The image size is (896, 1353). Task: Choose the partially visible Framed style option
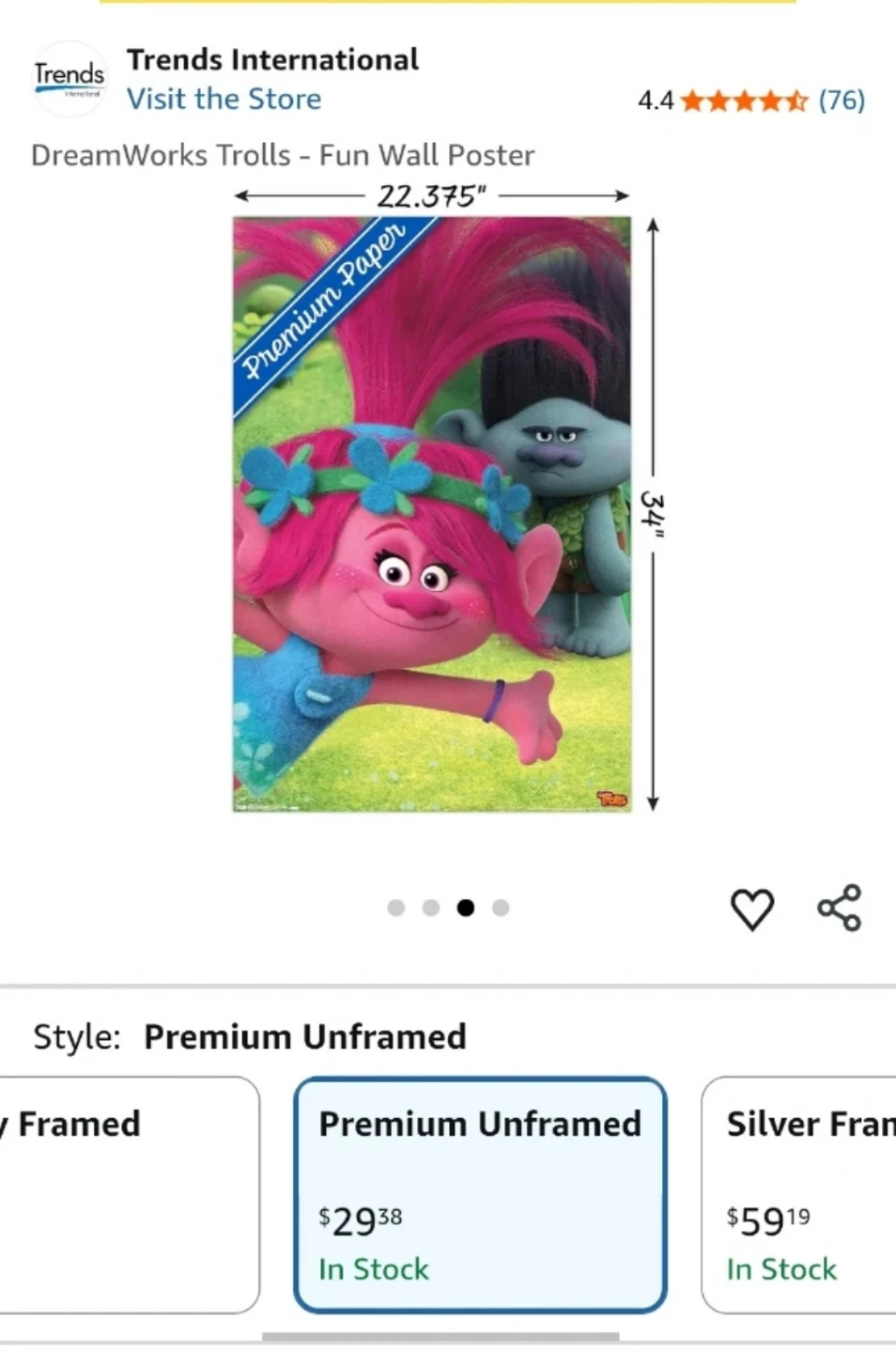[129, 1194]
